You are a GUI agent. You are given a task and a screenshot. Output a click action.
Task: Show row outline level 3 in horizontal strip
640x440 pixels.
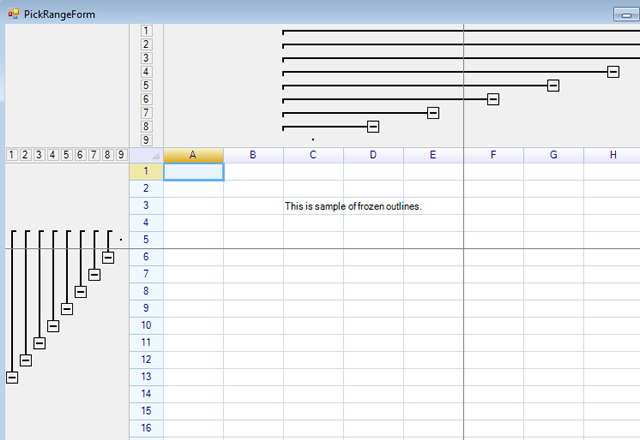[x=39, y=155]
